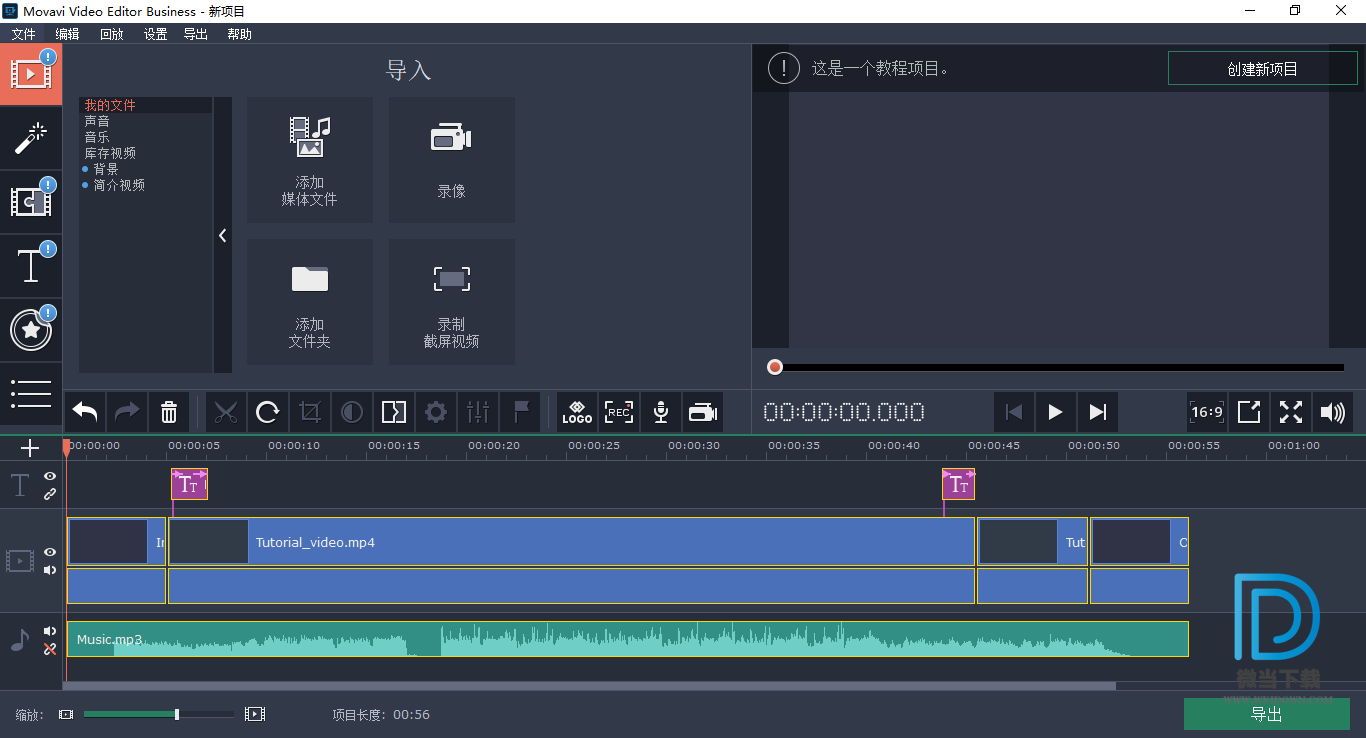
Task: Open the 导出 menu
Action: [196, 34]
